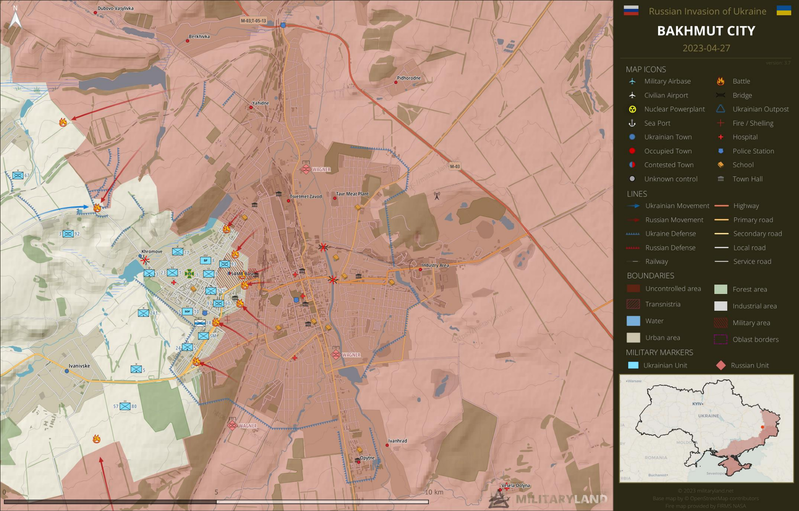Screen dimensions: 799x511
Task: Click the School legend icon
Action: point(721,165)
